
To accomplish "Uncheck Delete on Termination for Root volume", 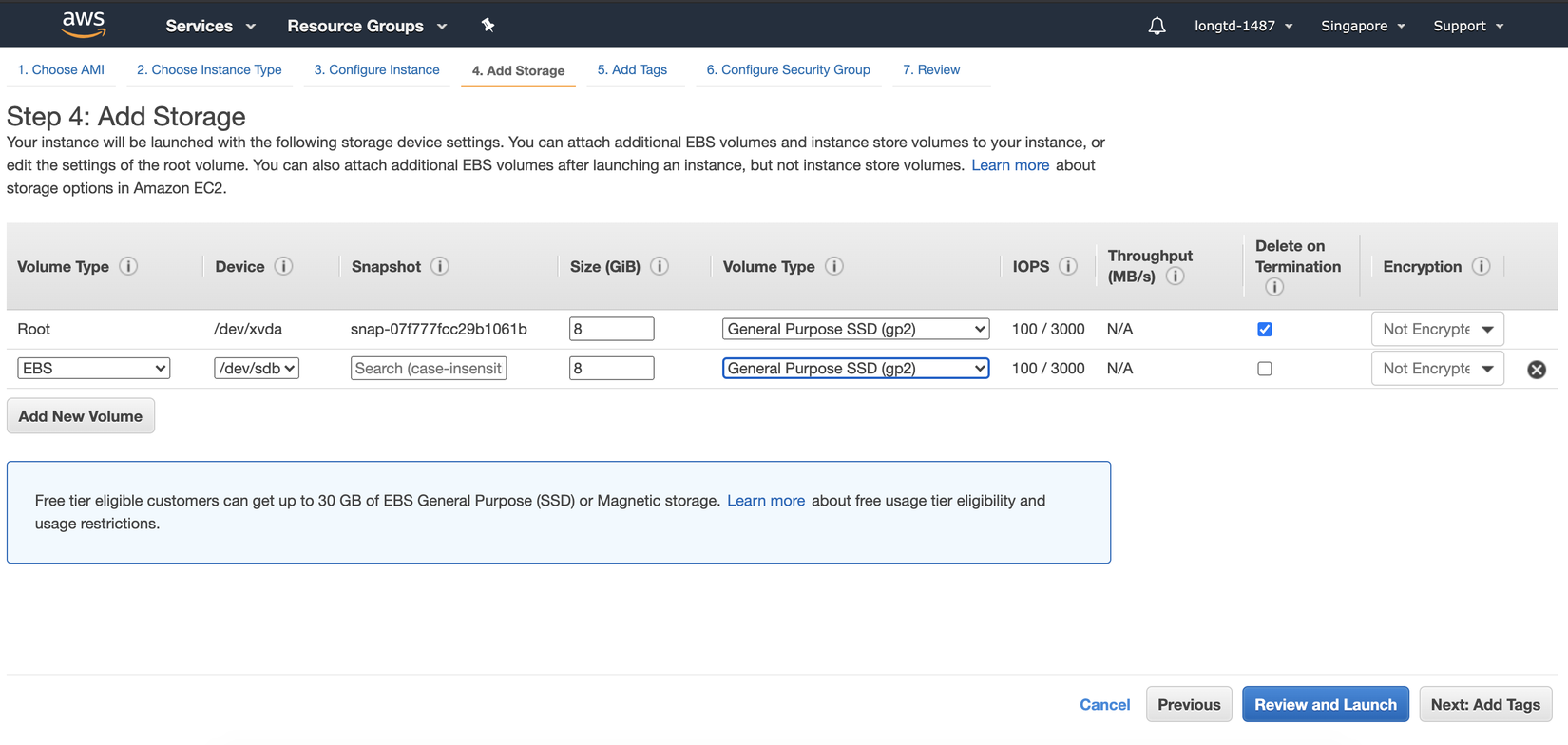I will pyautogui.click(x=1264, y=329).
